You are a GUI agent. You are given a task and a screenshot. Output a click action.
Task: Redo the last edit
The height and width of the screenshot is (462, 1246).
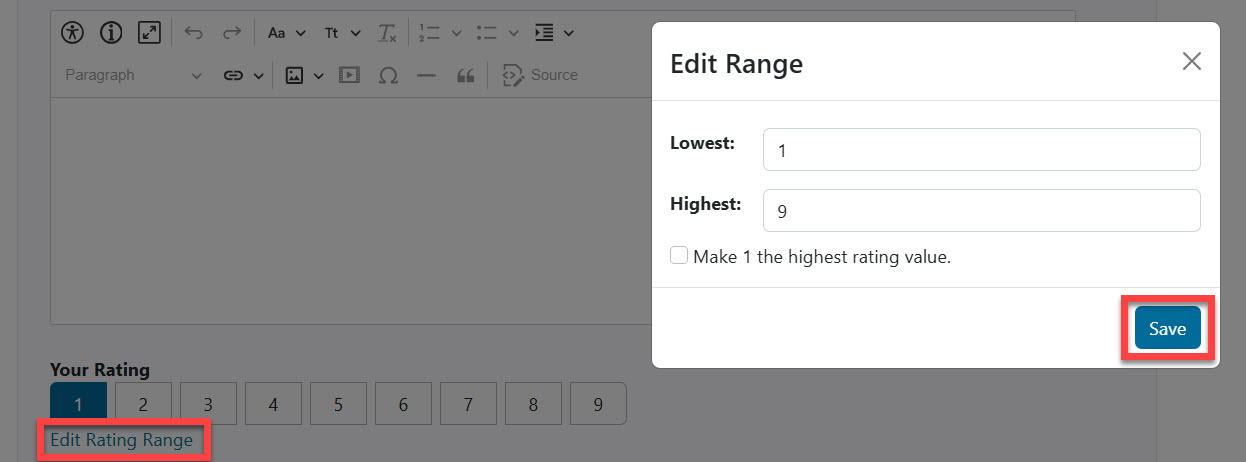(x=232, y=33)
